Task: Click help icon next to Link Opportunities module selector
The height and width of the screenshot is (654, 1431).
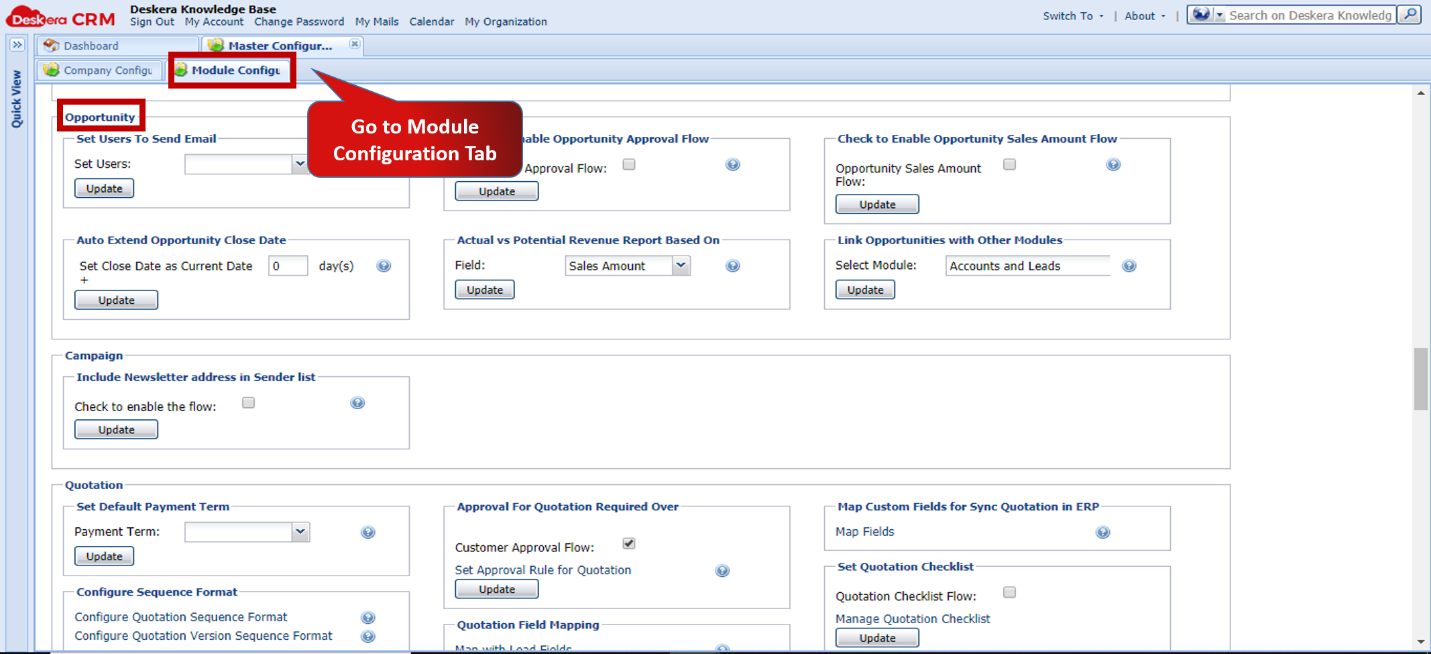Action: 1129,265
